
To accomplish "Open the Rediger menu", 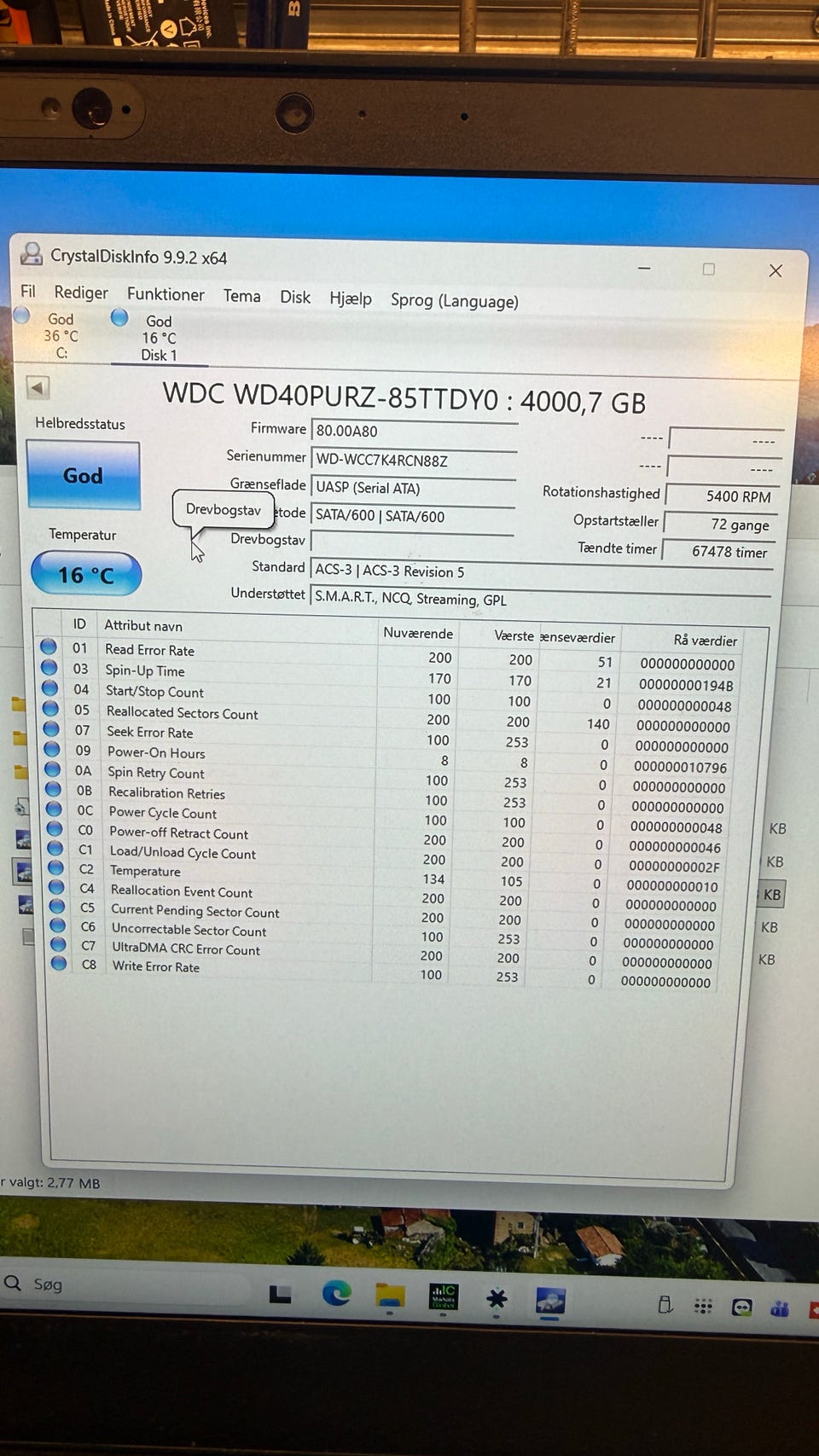I will coord(81,293).
